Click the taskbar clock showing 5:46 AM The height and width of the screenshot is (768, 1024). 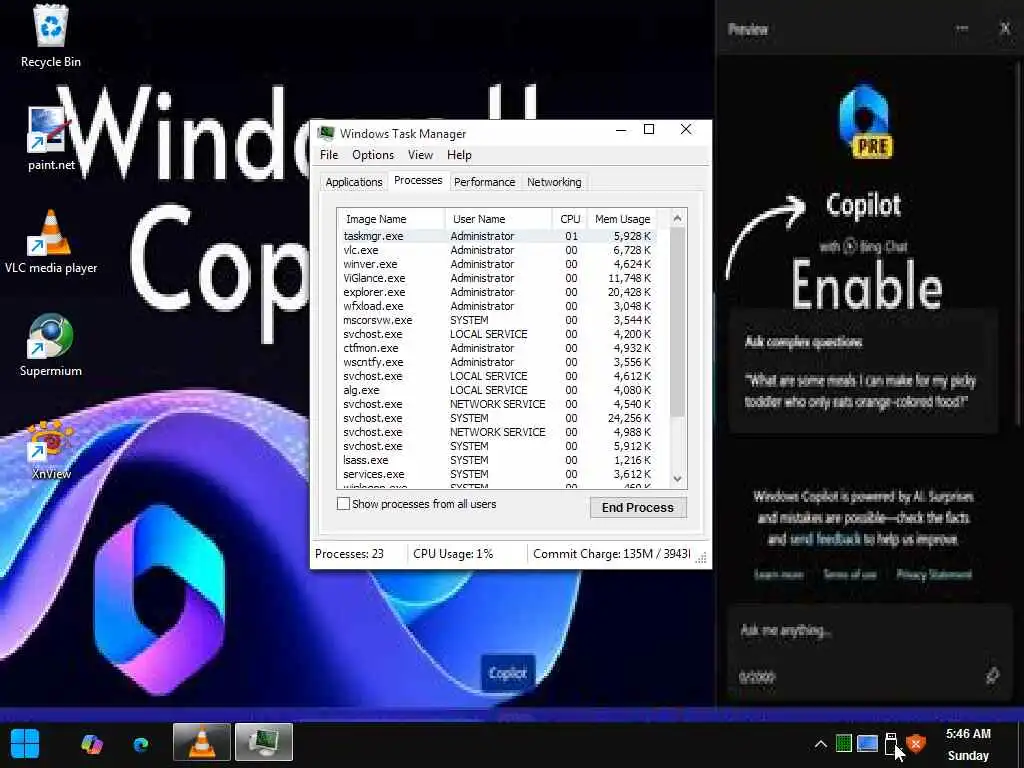(x=968, y=744)
